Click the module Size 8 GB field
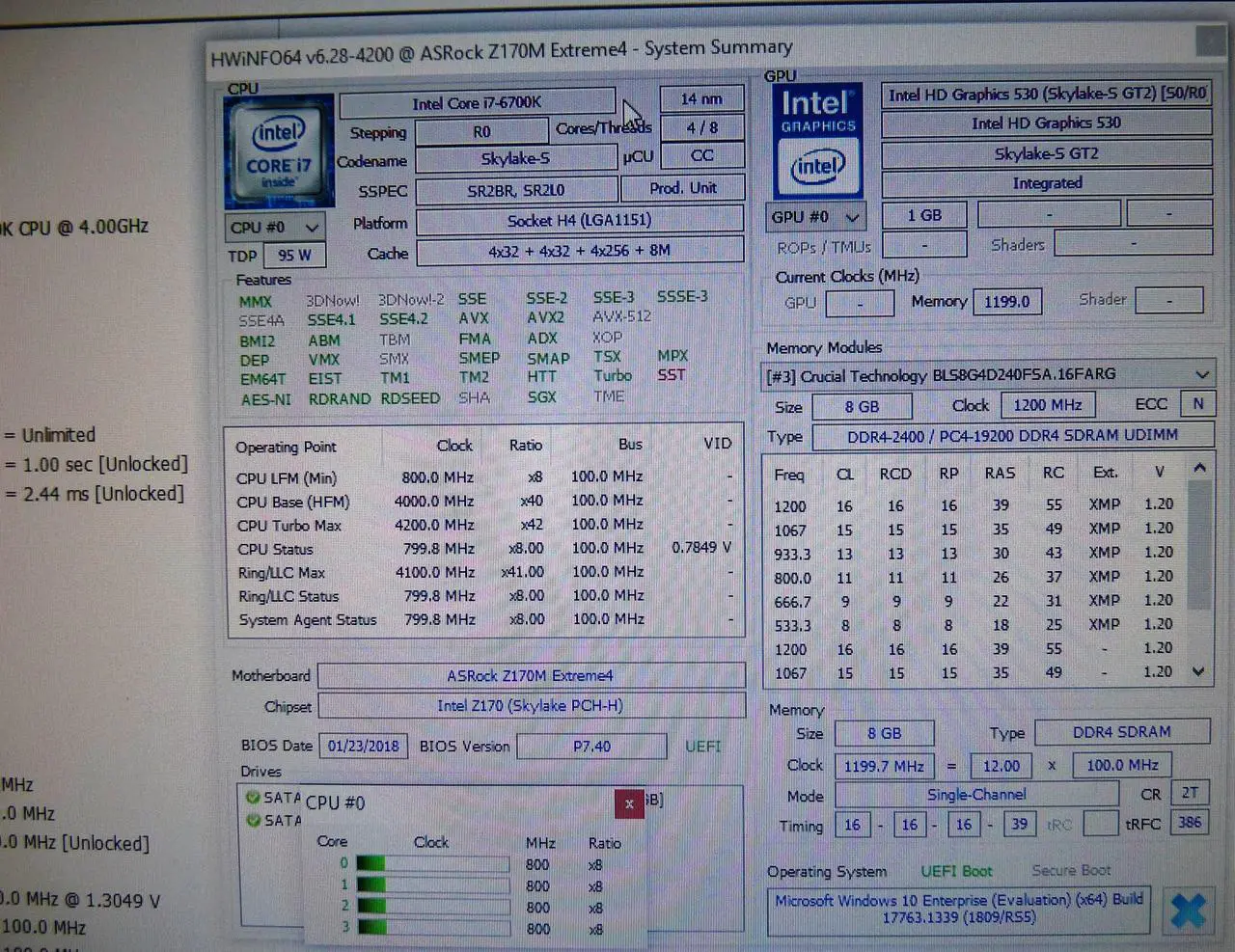The height and width of the screenshot is (952, 1235). tap(862, 406)
